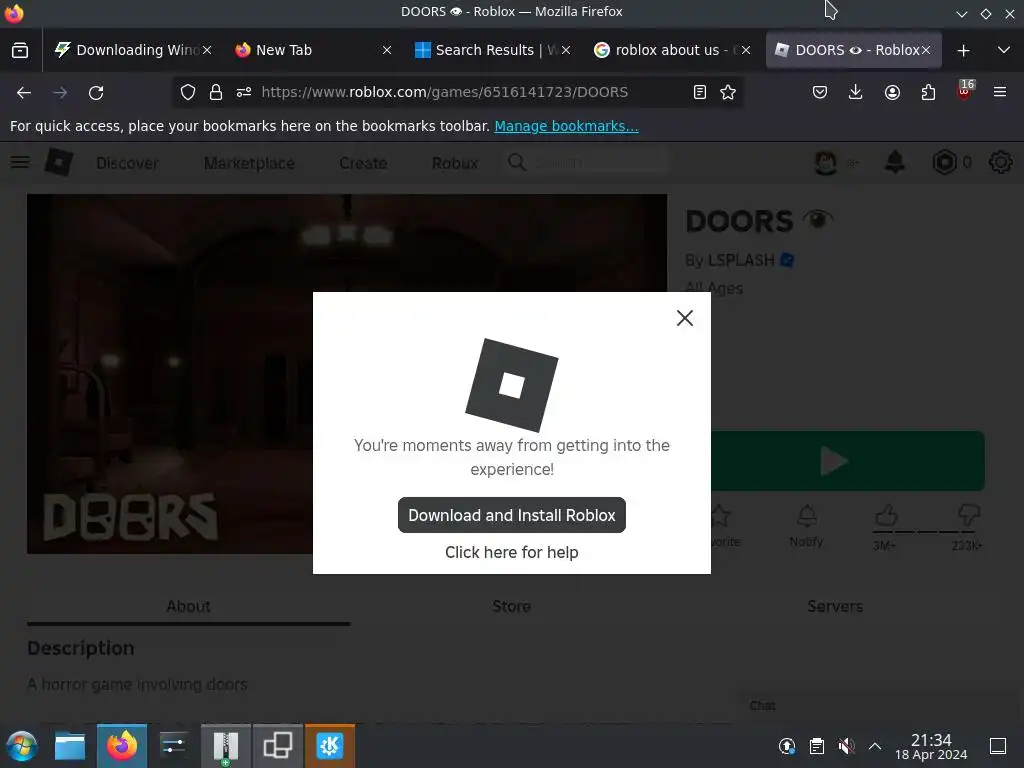Viewport: 1024px width, 768px height.
Task: Open the Click here for help link
Action: 511,552
